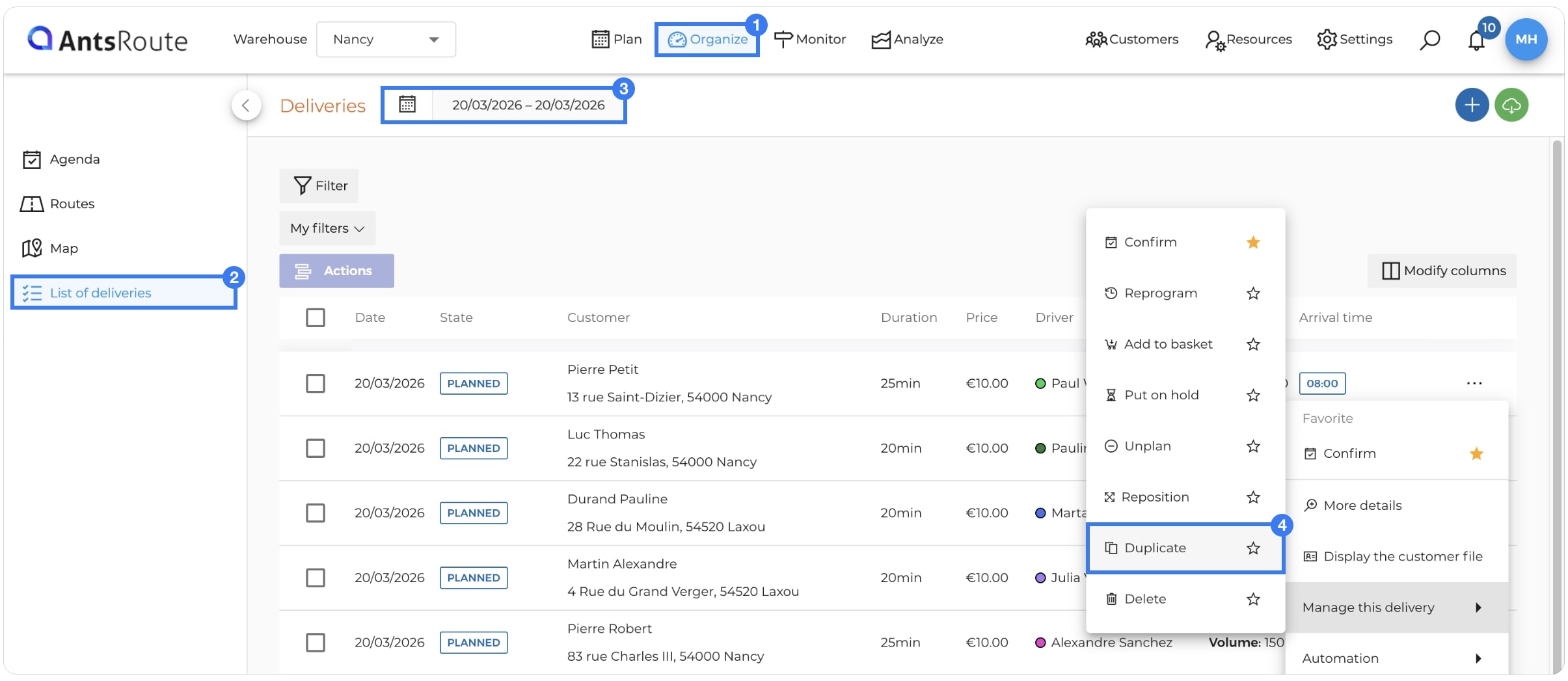
Task: Open the calendar date picker icon
Action: pos(407,105)
